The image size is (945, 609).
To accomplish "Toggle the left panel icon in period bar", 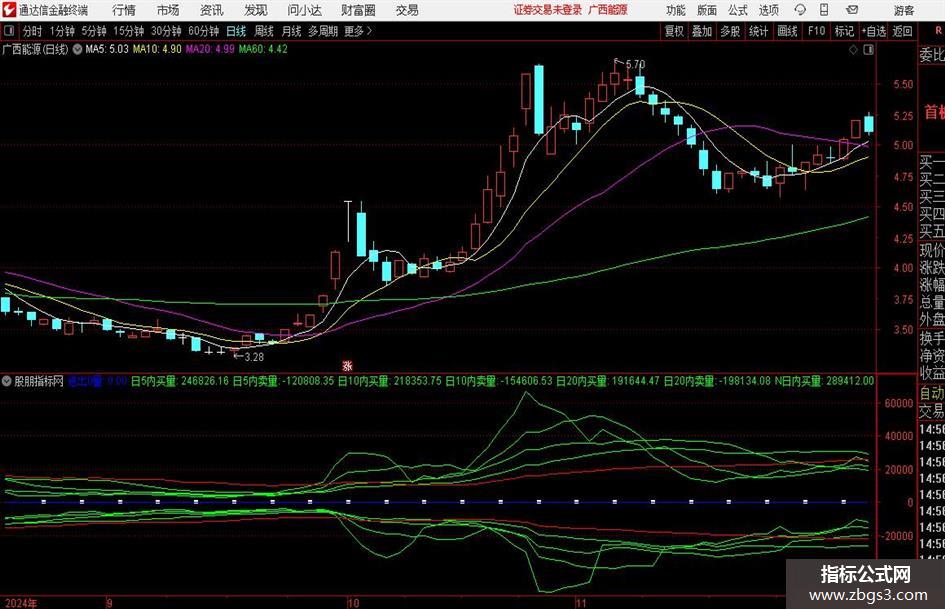I will click(8, 31).
